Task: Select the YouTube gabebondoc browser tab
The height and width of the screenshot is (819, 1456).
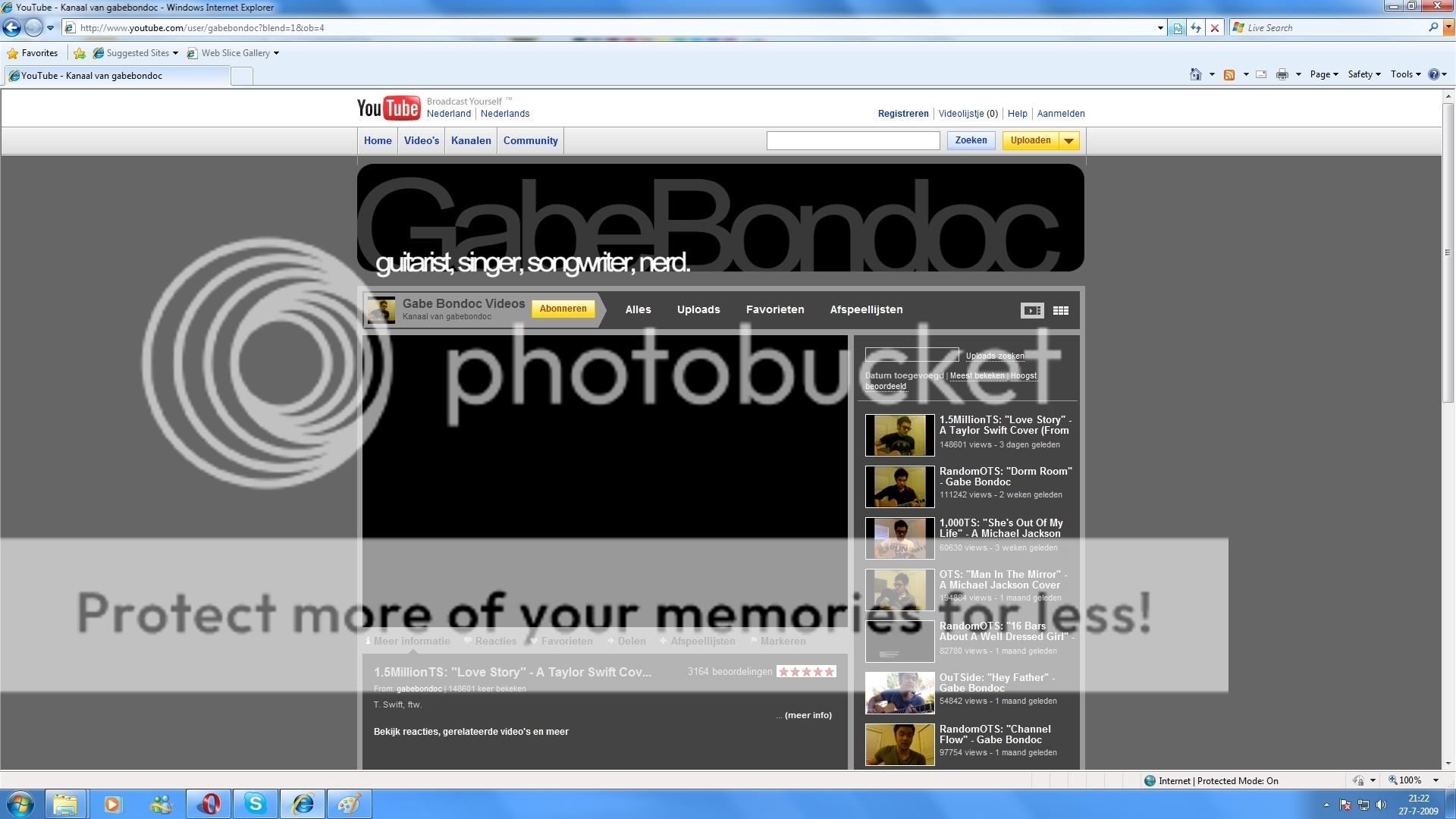Action: 117,76
